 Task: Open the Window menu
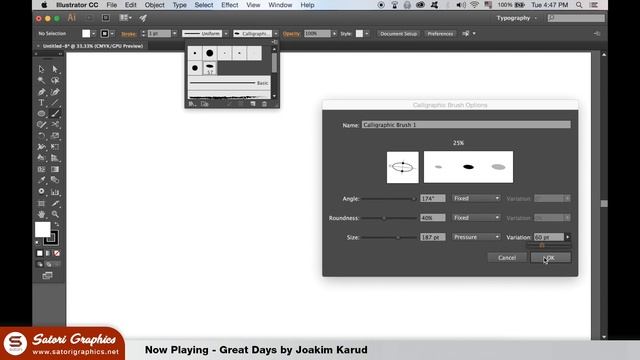(x=280, y=5)
